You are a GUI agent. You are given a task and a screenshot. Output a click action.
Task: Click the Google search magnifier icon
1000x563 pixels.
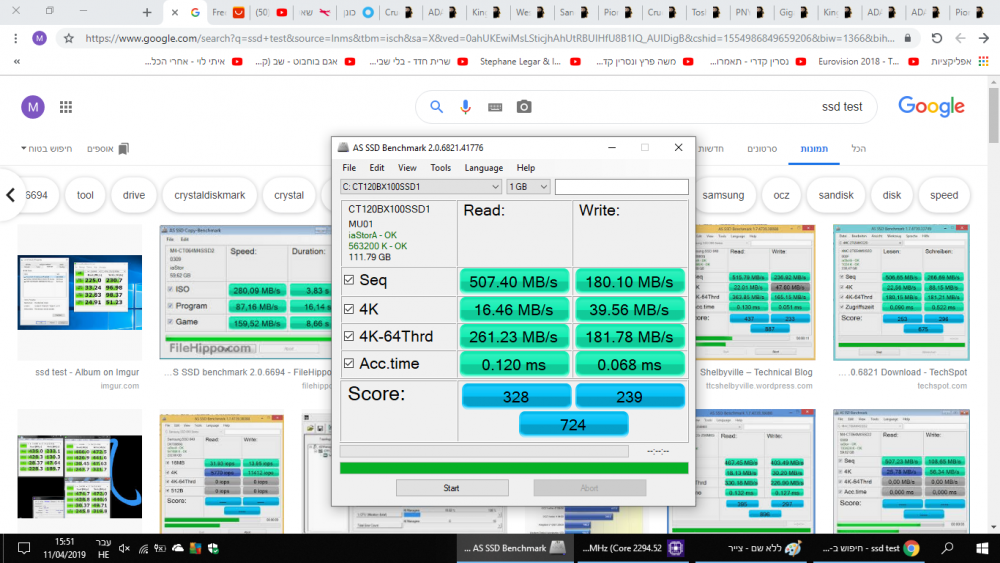pos(436,106)
